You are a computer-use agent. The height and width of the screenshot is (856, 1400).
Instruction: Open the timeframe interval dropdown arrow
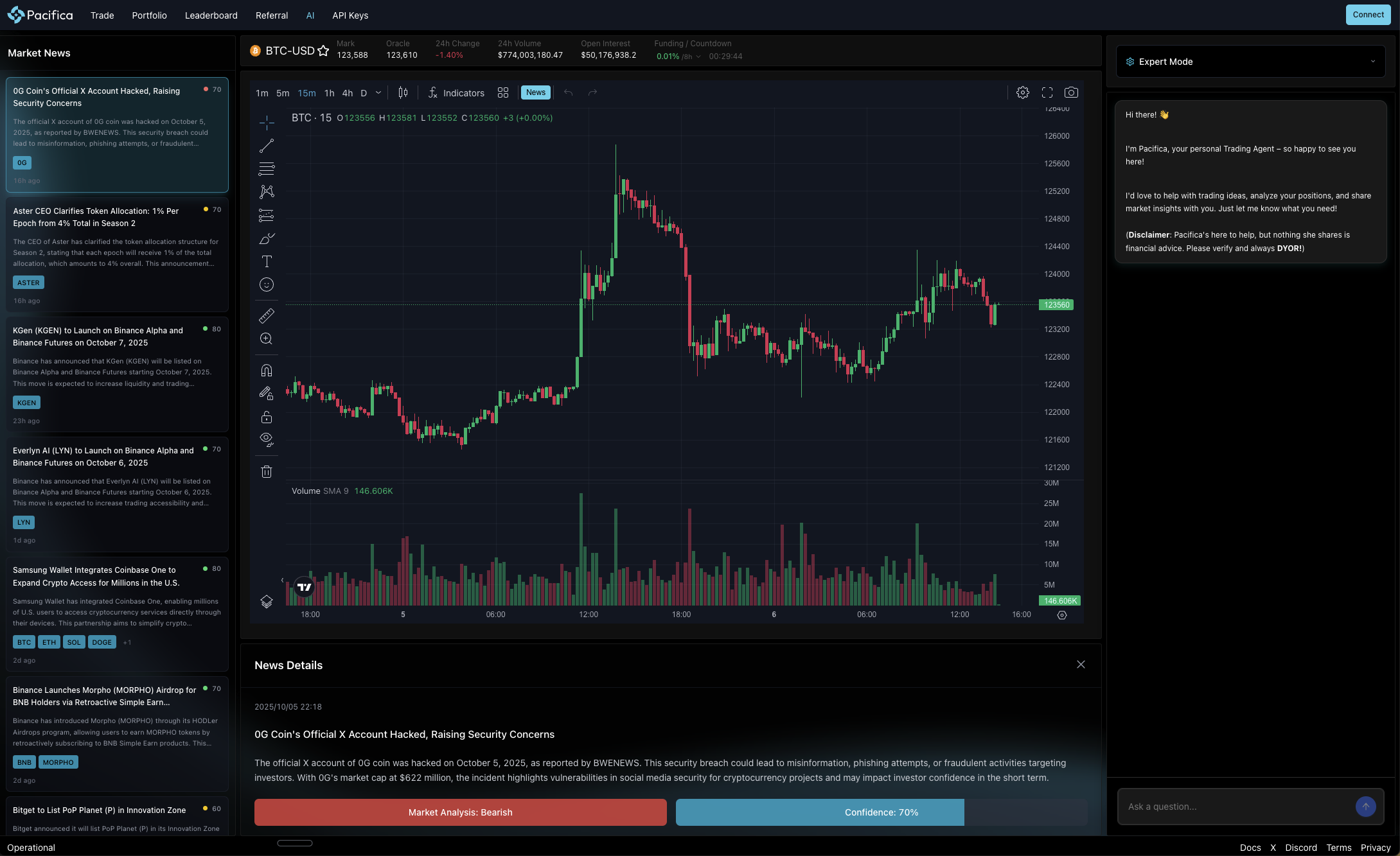pyautogui.click(x=378, y=92)
